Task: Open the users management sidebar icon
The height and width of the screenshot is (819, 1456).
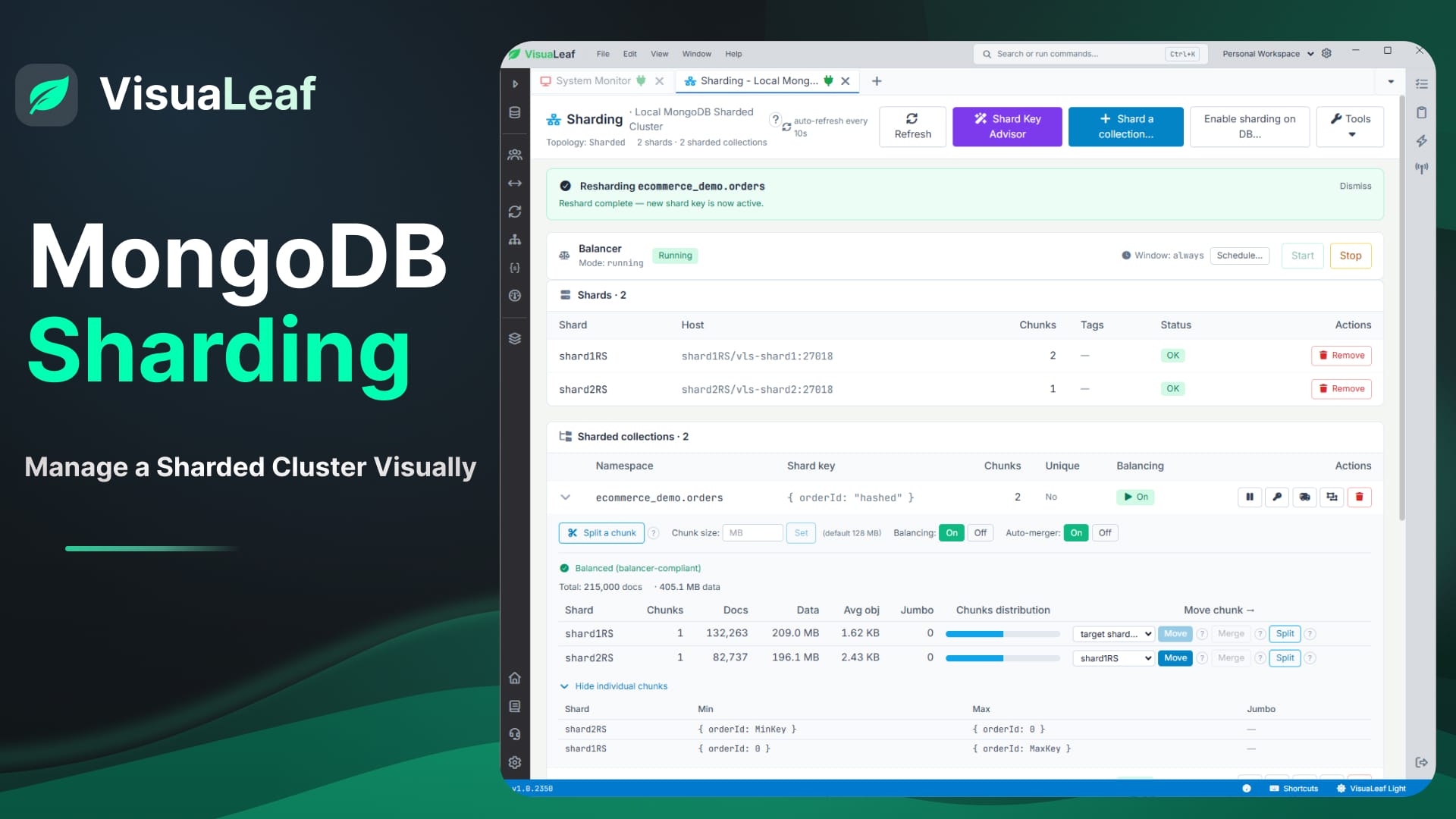Action: (x=515, y=155)
